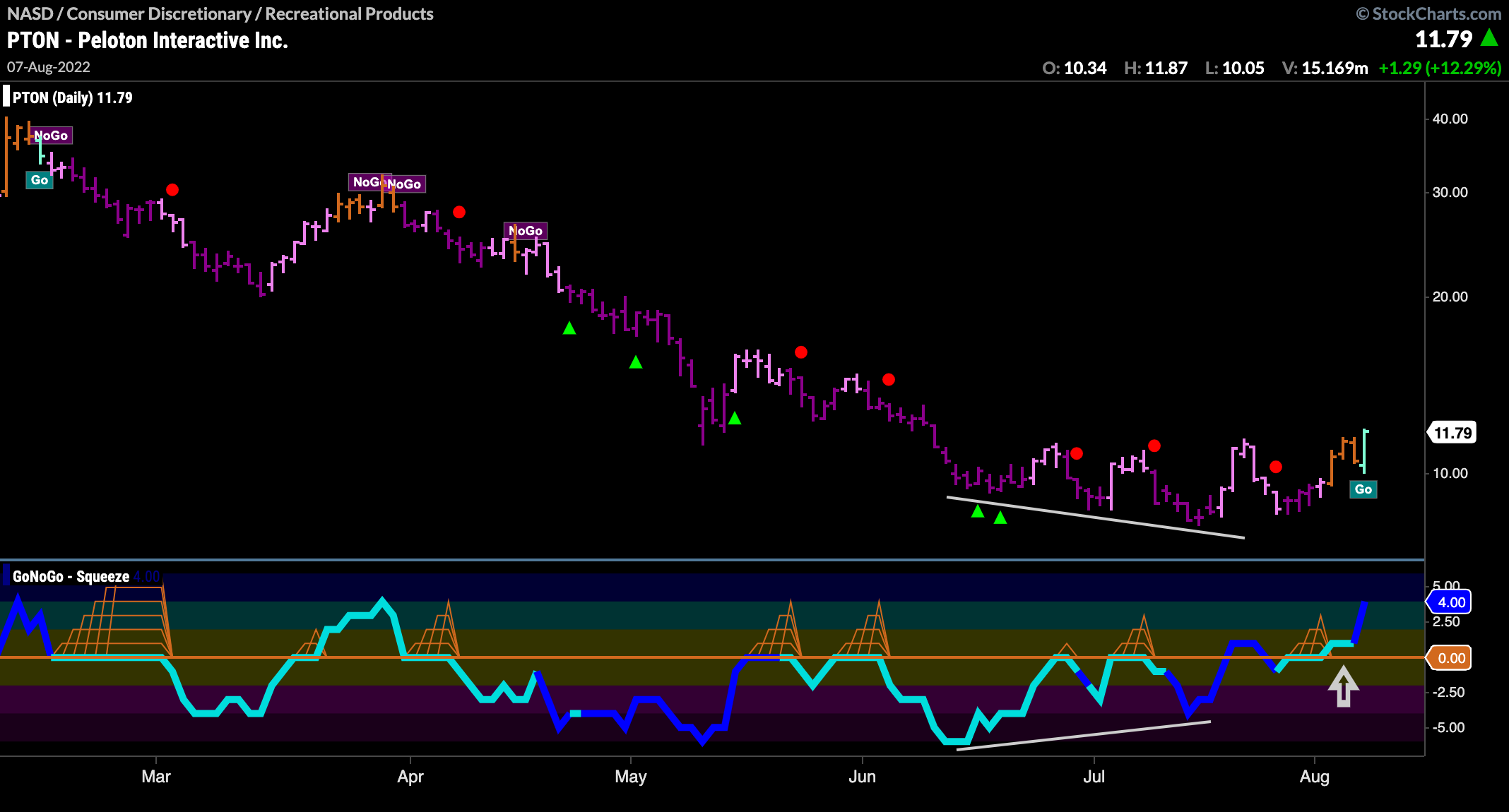
Task: Click the teal Go label at chart start
Action: 40,180
